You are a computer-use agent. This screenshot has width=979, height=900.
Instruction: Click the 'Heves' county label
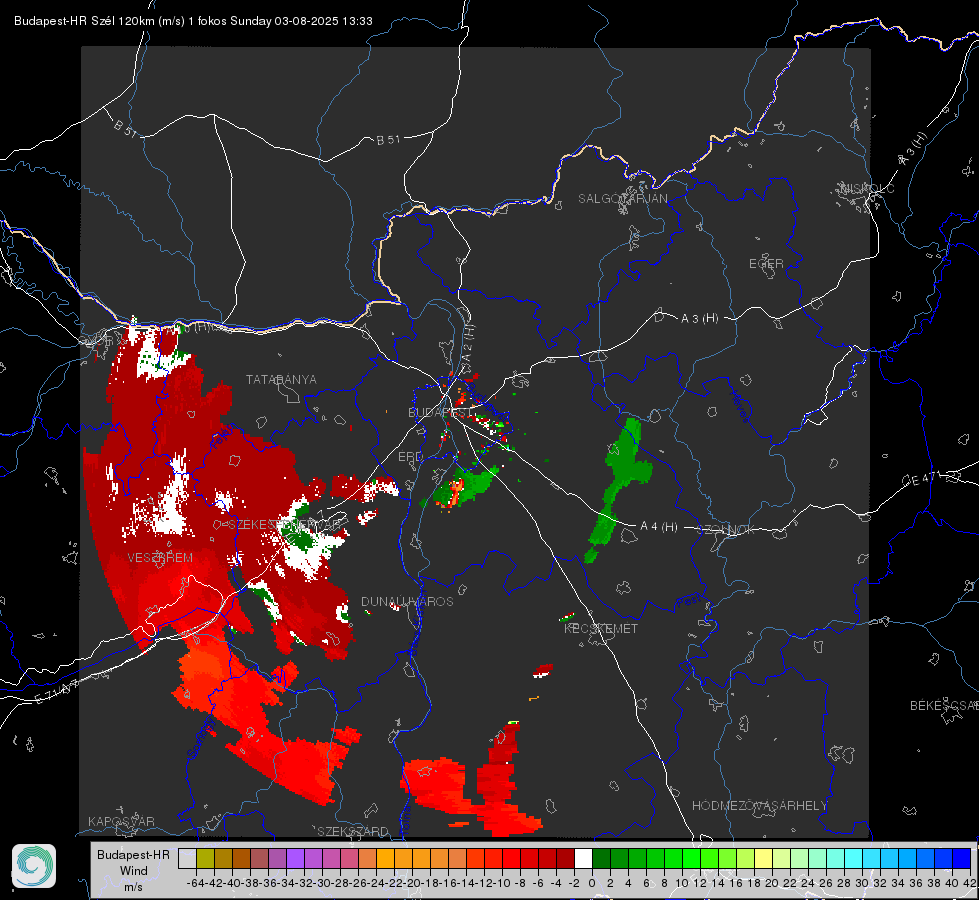click(x=739, y=406)
